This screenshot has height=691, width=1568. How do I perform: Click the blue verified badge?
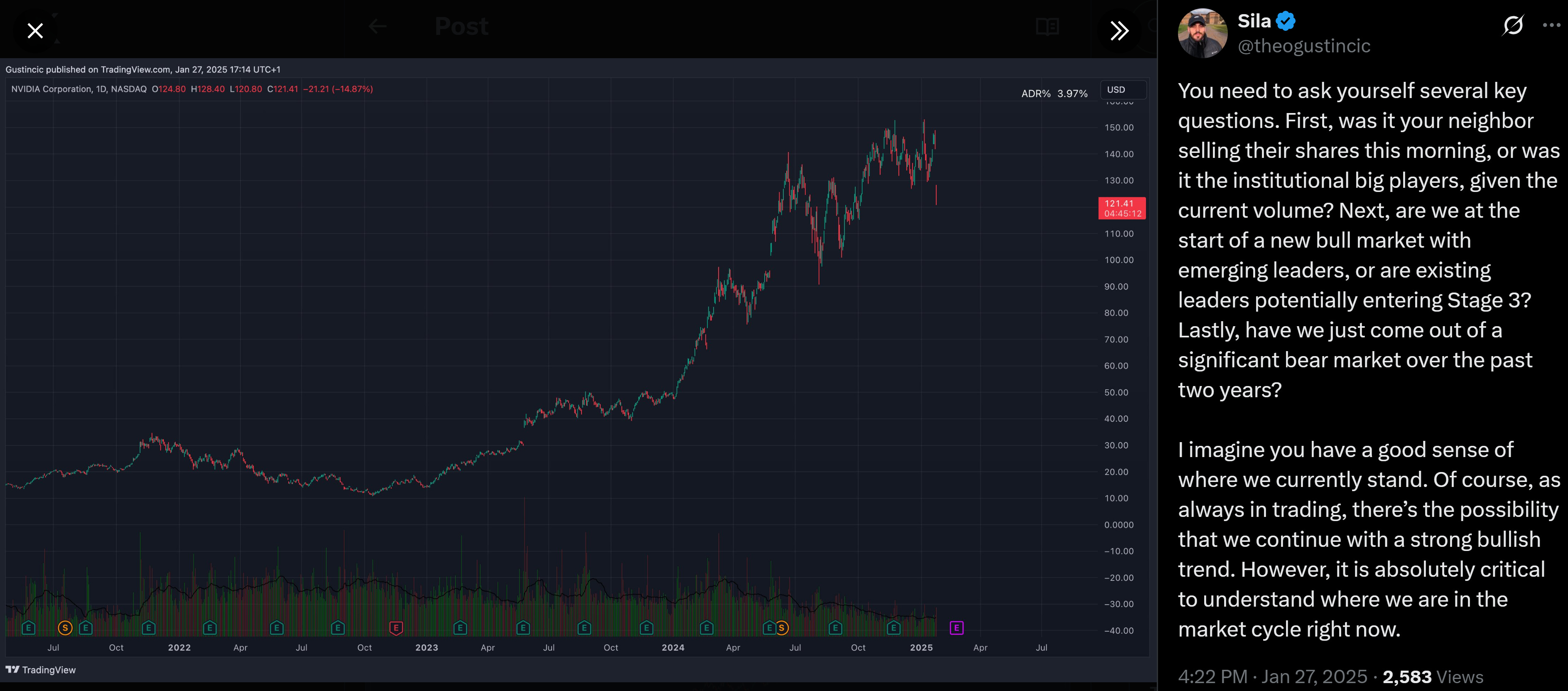(1286, 21)
